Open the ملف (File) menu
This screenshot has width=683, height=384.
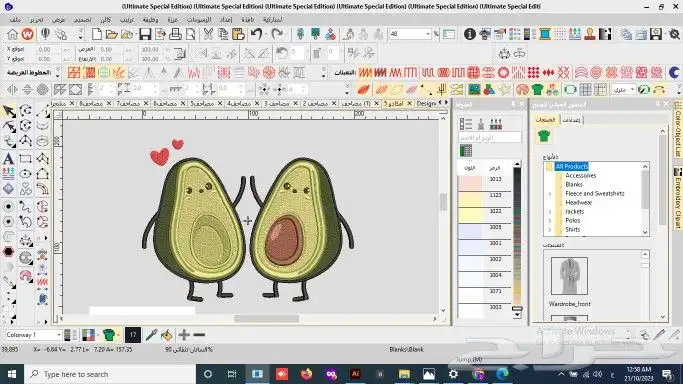16,20
